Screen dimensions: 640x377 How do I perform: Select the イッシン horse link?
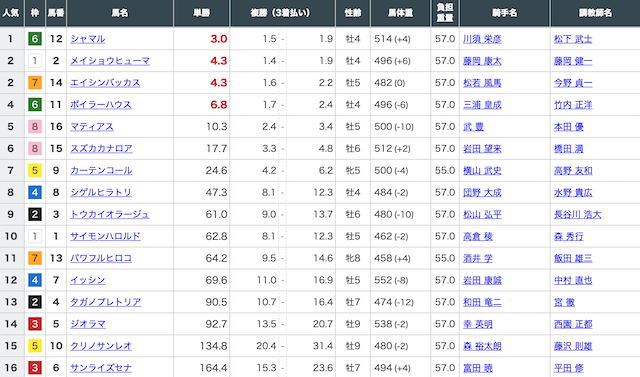[x=88, y=280]
